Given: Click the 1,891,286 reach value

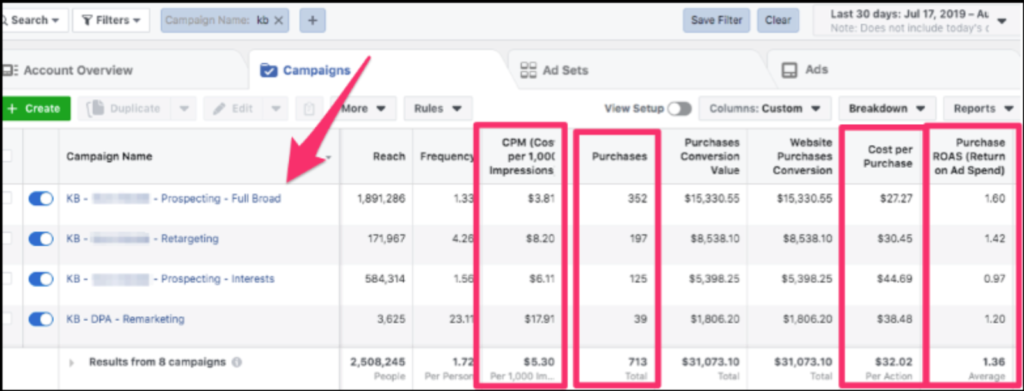Looking at the screenshot, I should (381, 199).
